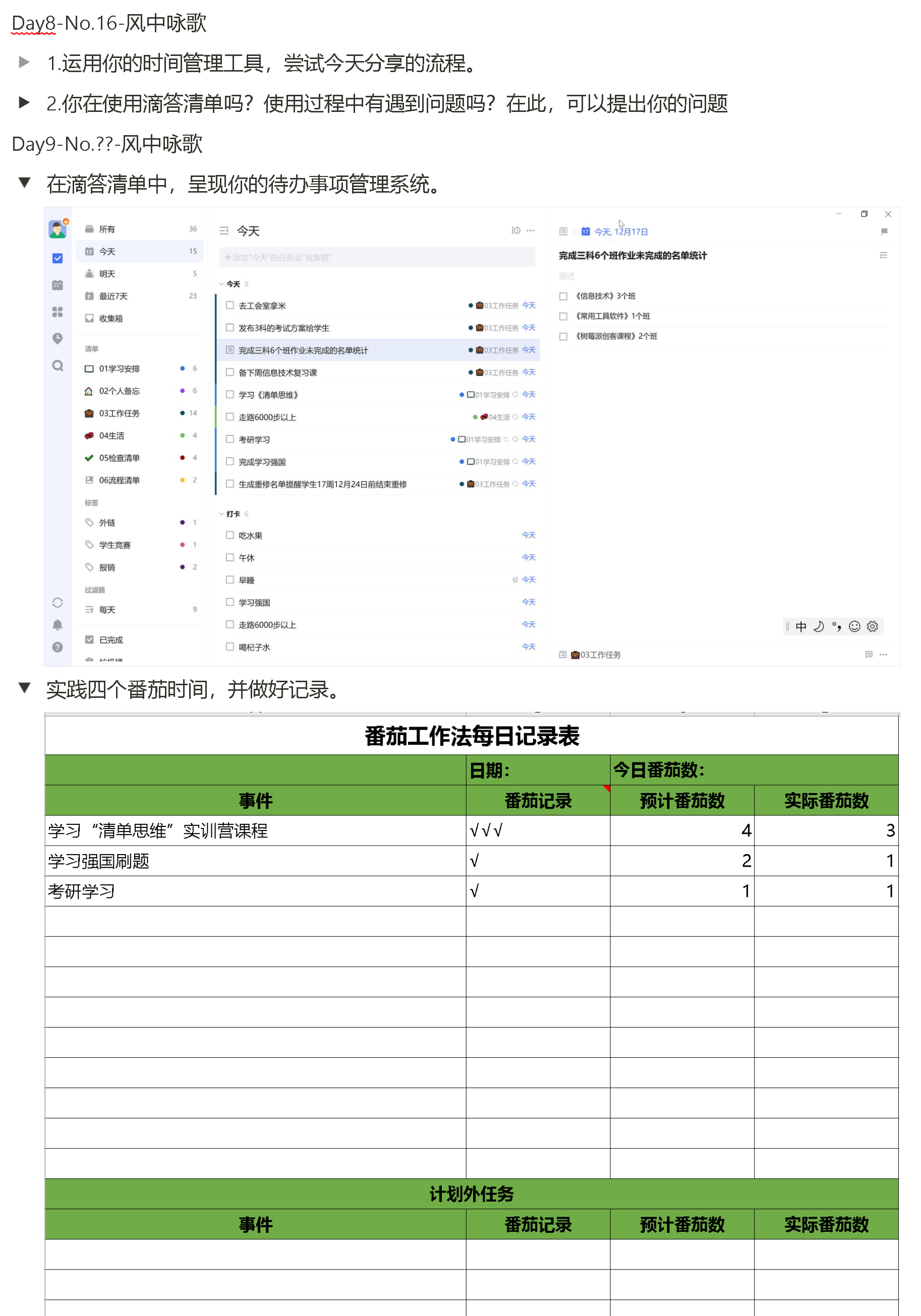
Task: Expand the second Day8 bullet about 滴答清单
Action: click(x=24, y=102)
